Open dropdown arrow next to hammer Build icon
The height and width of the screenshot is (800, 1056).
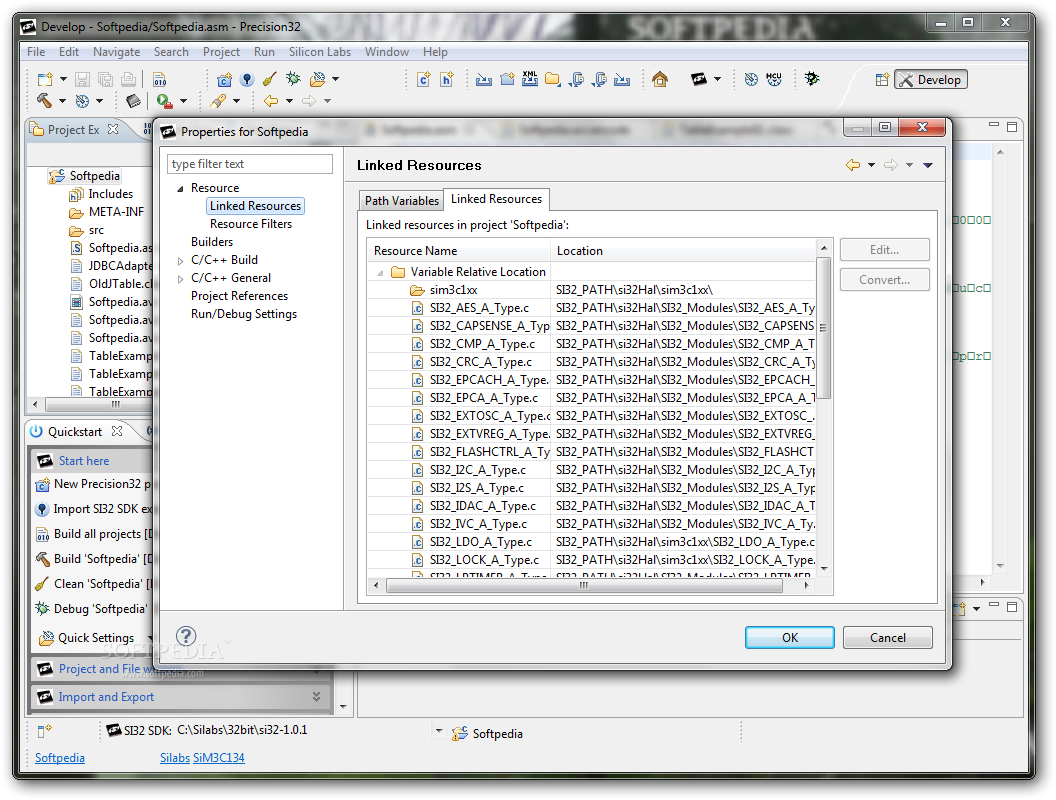click(x=62, y=101)
